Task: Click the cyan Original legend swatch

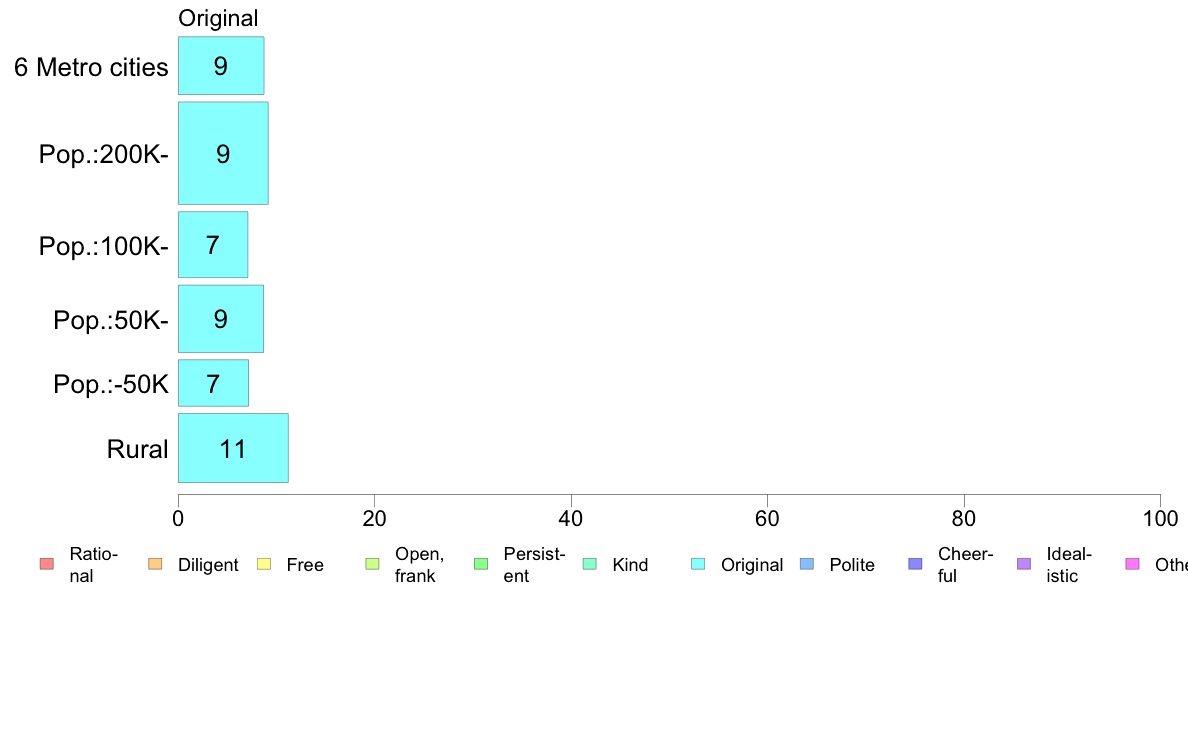Action: point(698,564)
